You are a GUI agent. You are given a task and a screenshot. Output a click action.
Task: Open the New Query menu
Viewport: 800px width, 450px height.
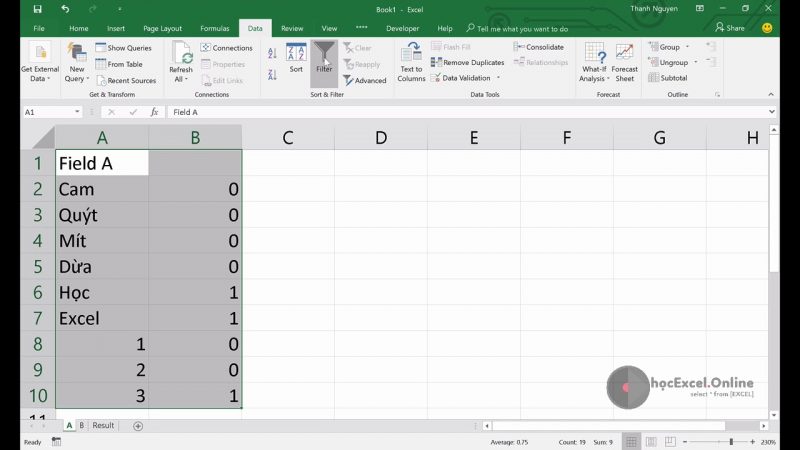tap(77, 62)
